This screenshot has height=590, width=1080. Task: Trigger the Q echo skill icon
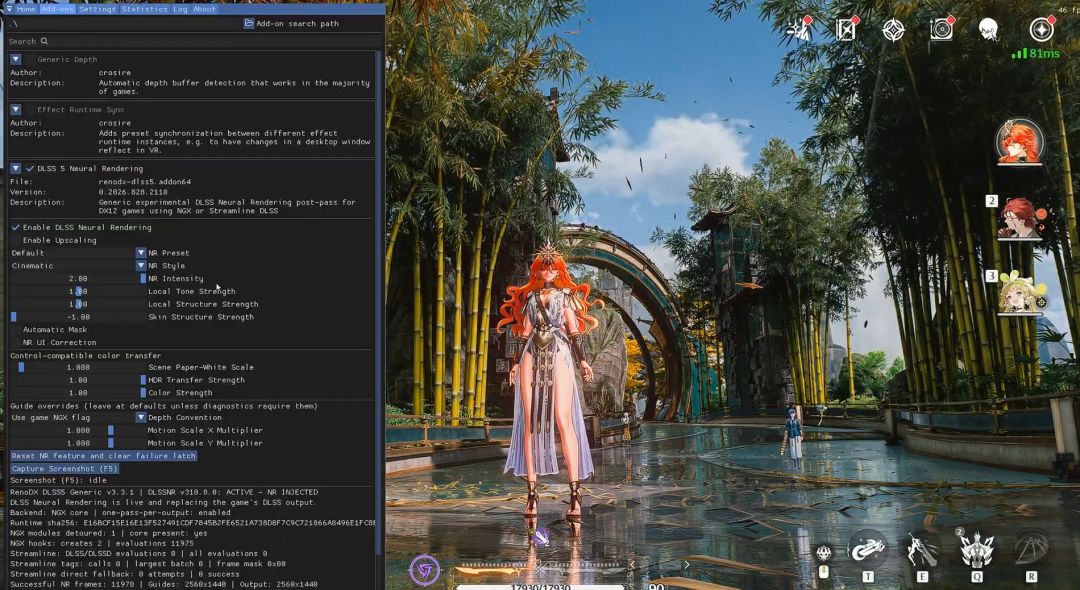[x=976, y=550]
